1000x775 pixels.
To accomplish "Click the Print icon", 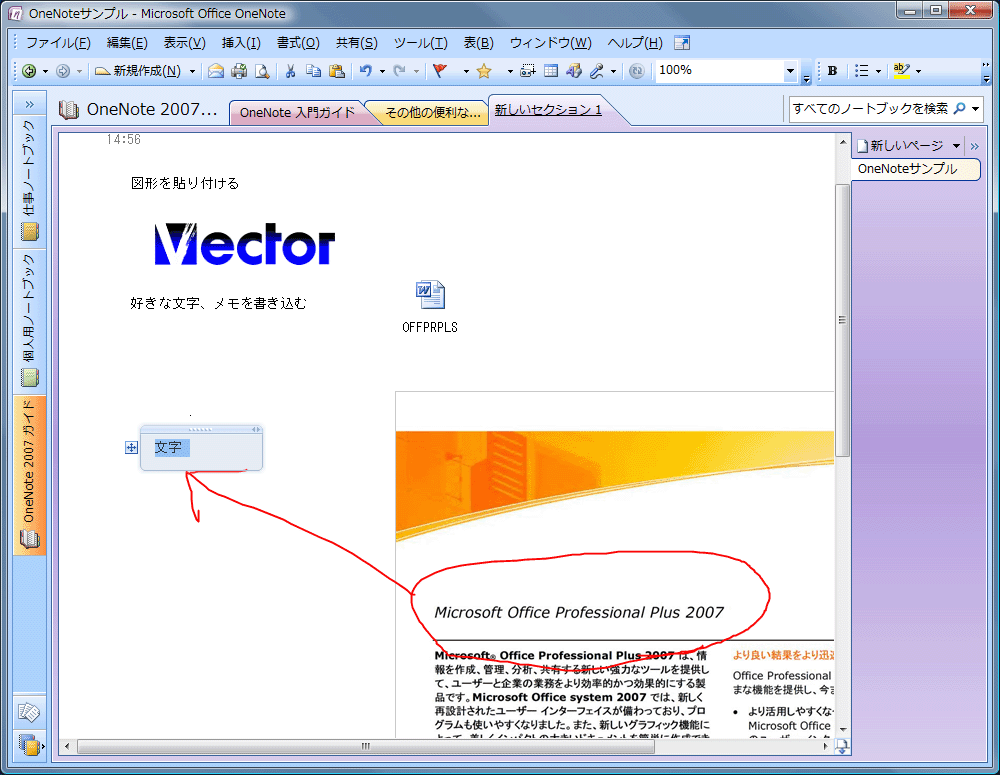I will [239, 71].
